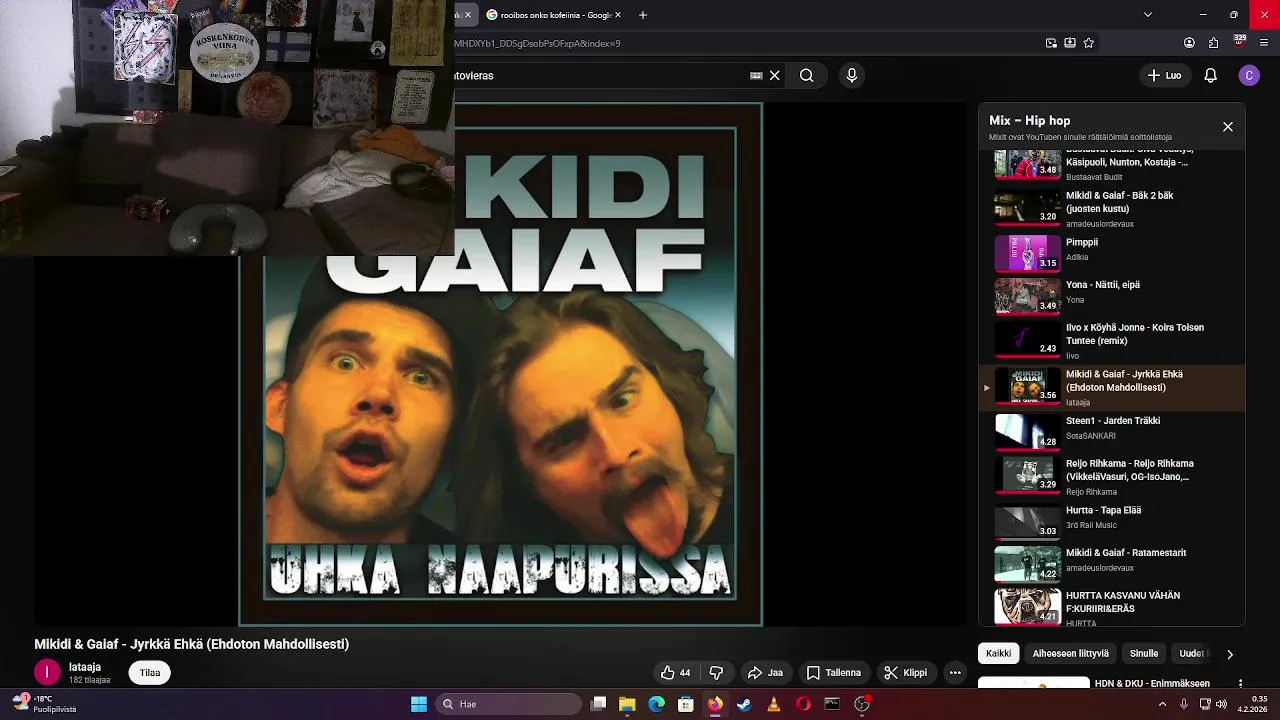Click the install/save page icon in address bar
Viewport: 1280px width, 720px height.
point(1070,43)
